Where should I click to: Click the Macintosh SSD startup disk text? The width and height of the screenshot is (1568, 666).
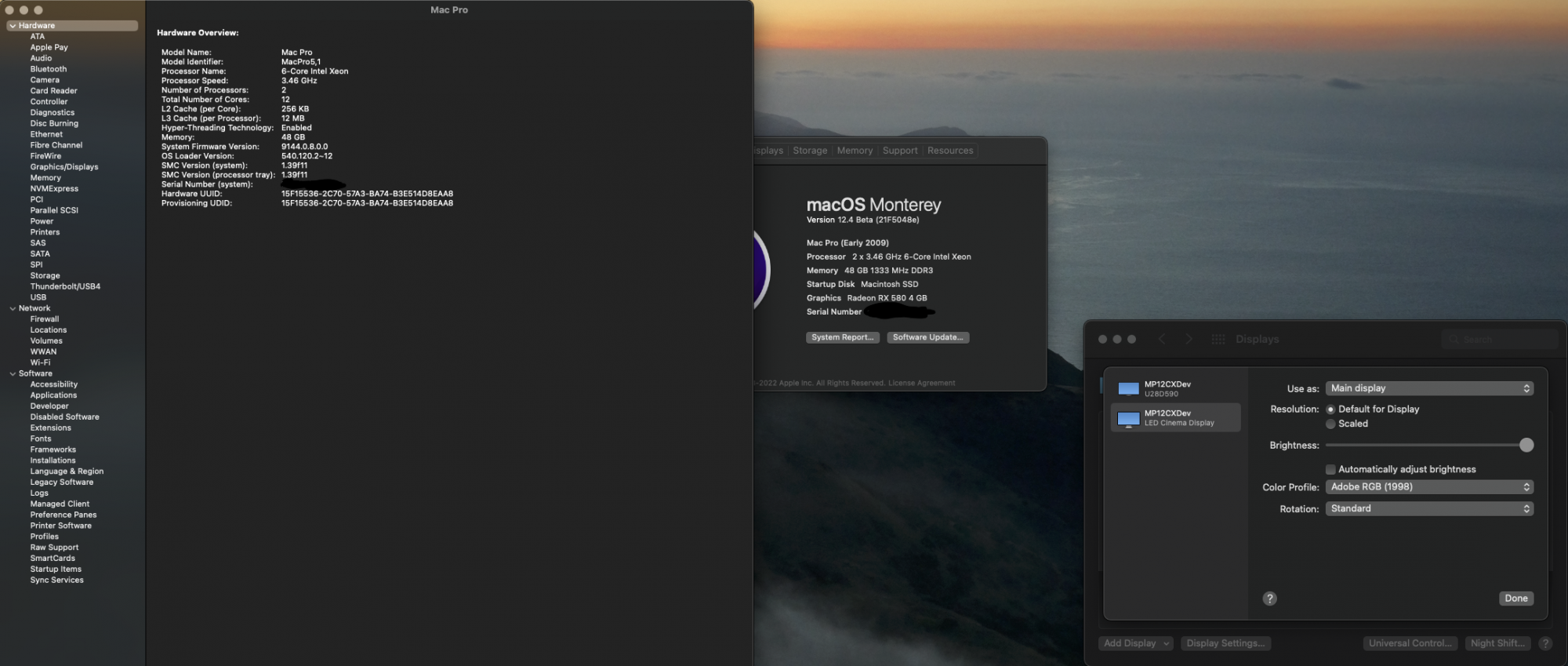click(889, 285)
